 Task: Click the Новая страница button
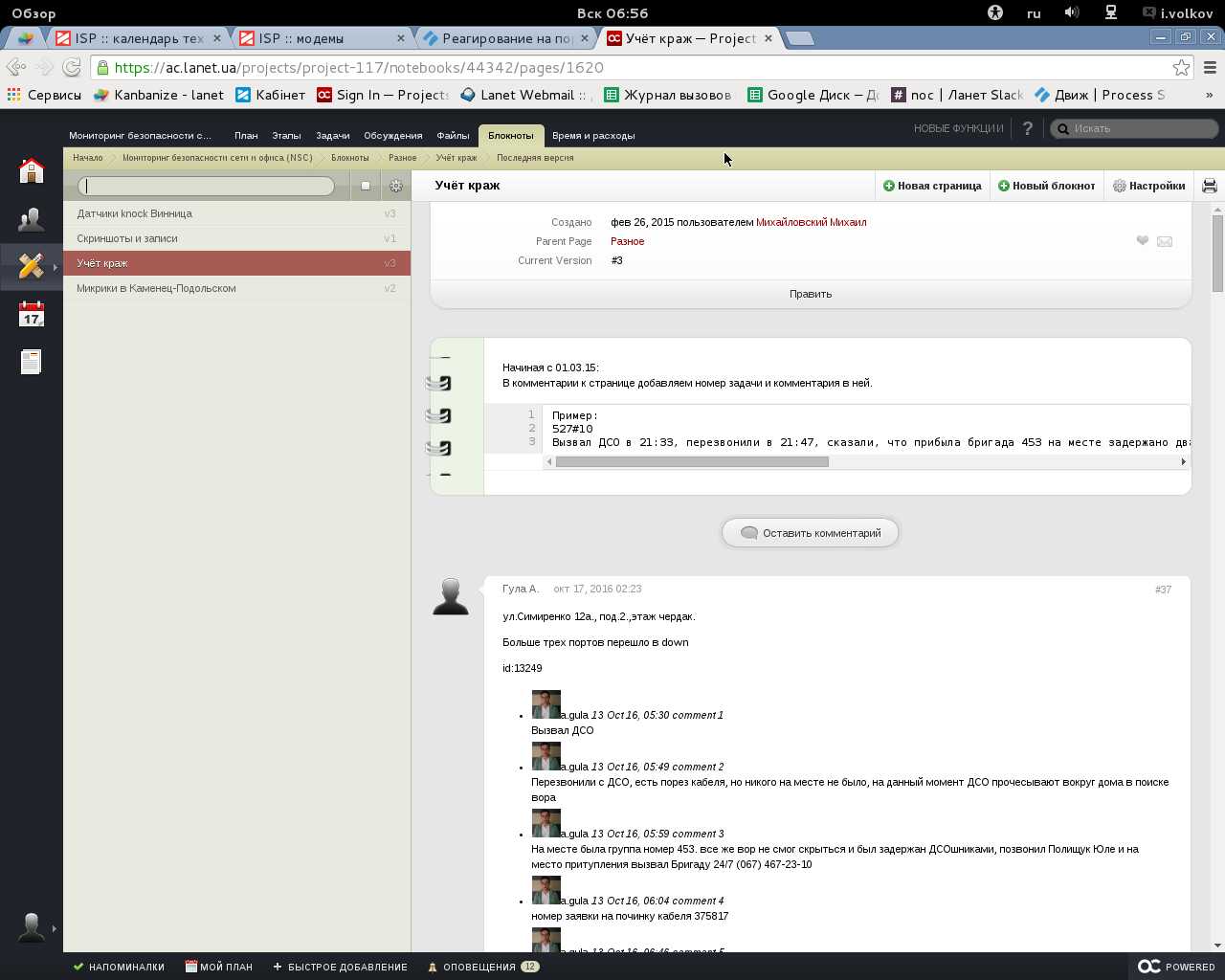click(932, 186)
